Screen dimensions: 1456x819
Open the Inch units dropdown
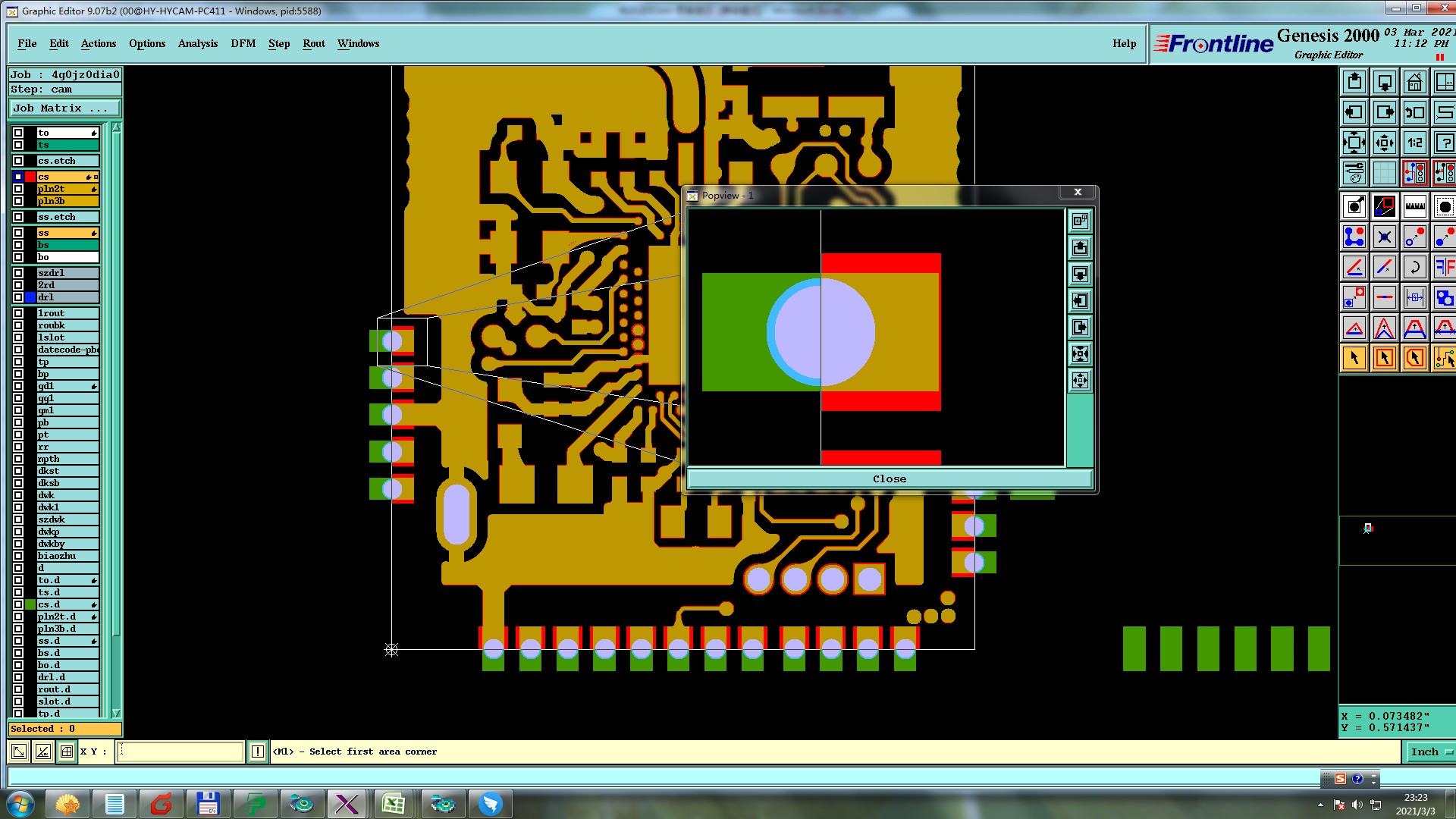[x=1430, y=752]
